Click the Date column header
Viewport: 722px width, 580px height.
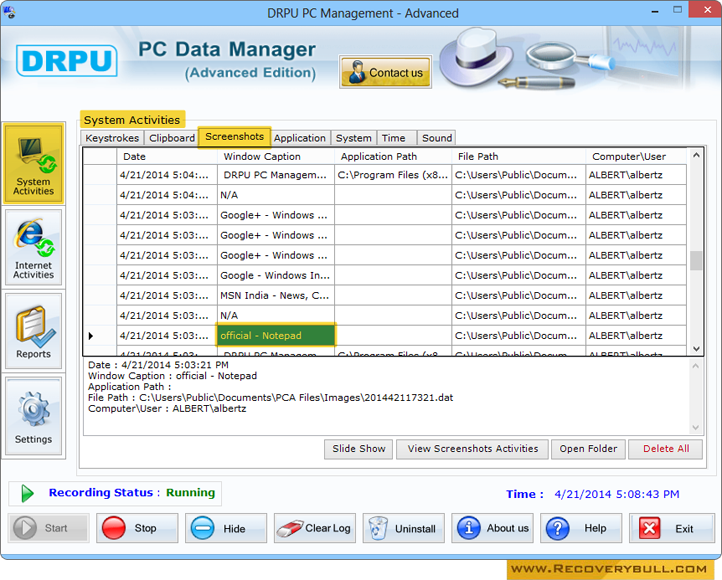tap(167, 157)
